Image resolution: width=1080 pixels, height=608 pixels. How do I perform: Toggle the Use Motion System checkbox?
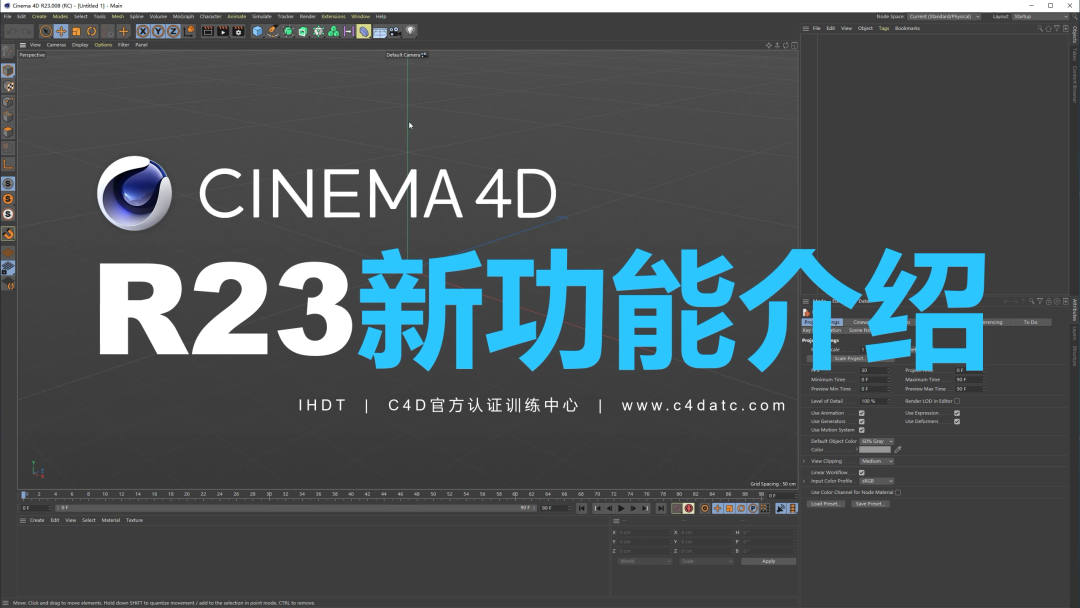pos(861,430)
